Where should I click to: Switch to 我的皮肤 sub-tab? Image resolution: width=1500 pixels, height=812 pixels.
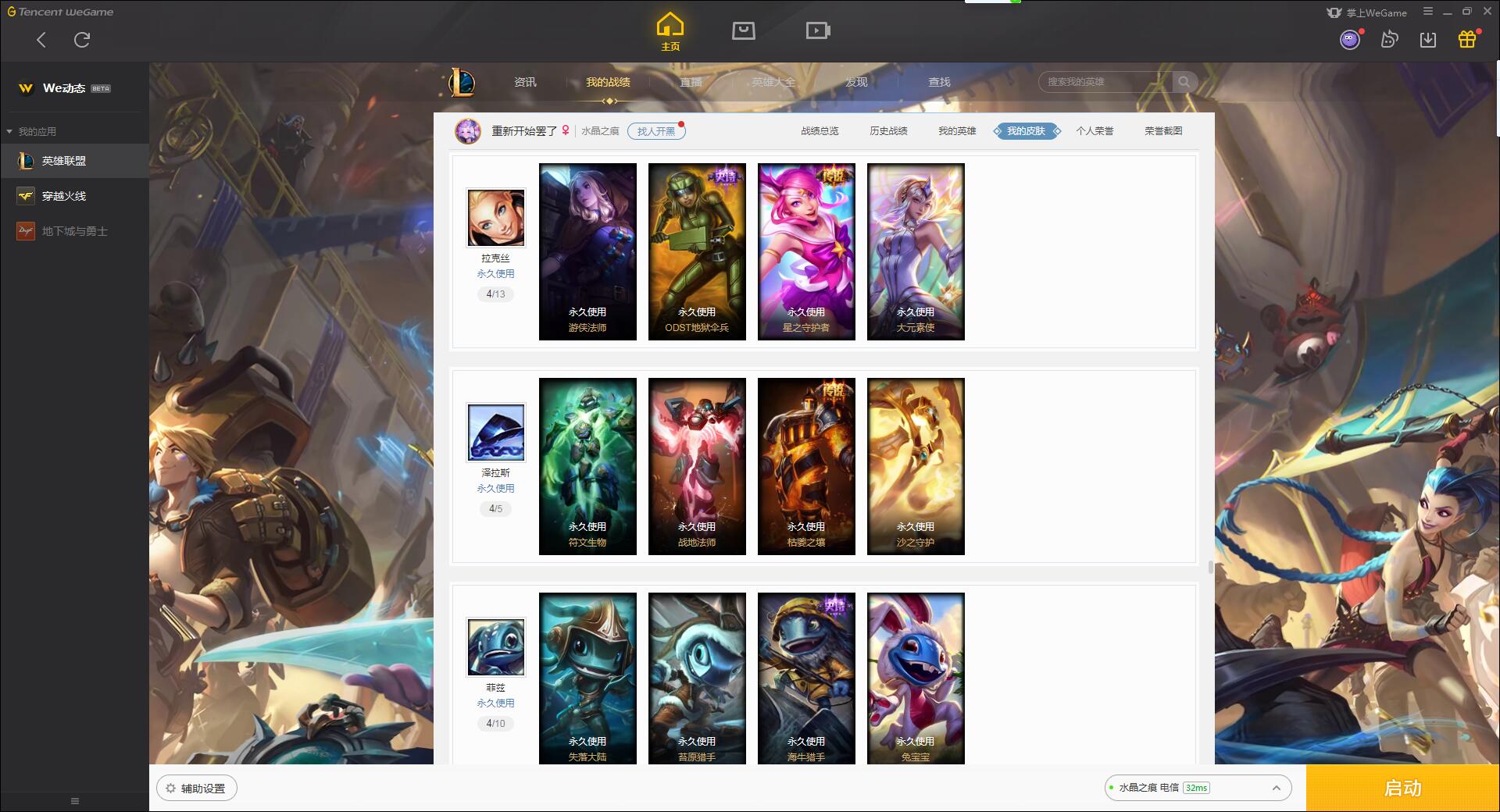coord(1027,131)
